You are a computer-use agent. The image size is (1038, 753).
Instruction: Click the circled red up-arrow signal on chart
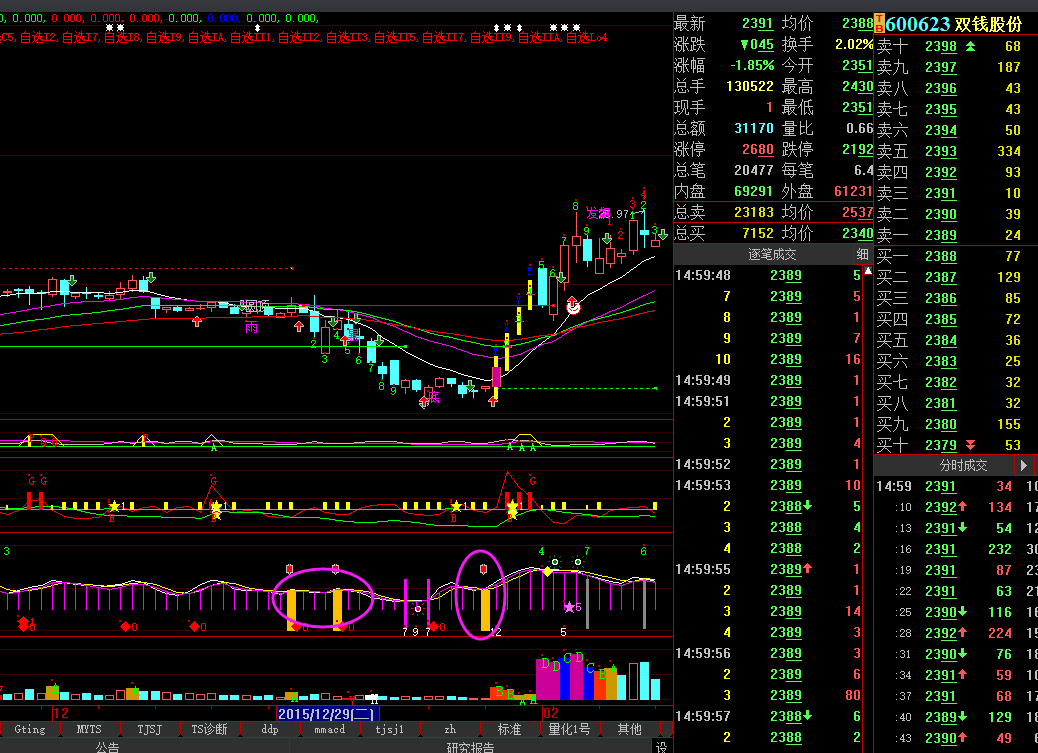coord(573,305)
